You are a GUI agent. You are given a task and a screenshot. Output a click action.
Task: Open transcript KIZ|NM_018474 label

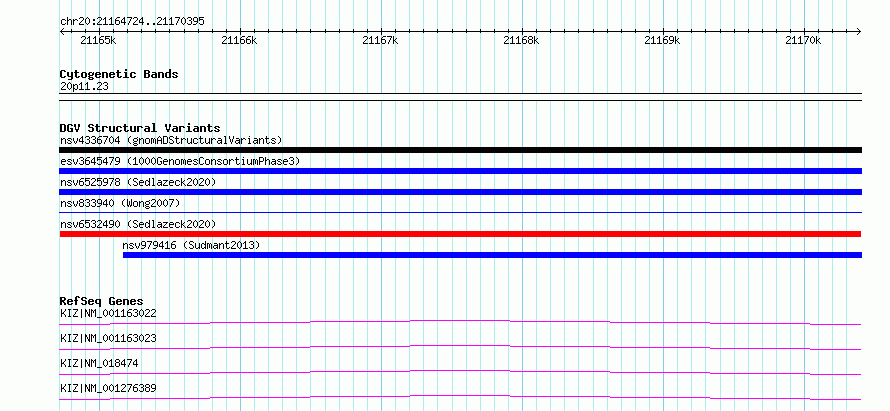[x=99, y=363]
